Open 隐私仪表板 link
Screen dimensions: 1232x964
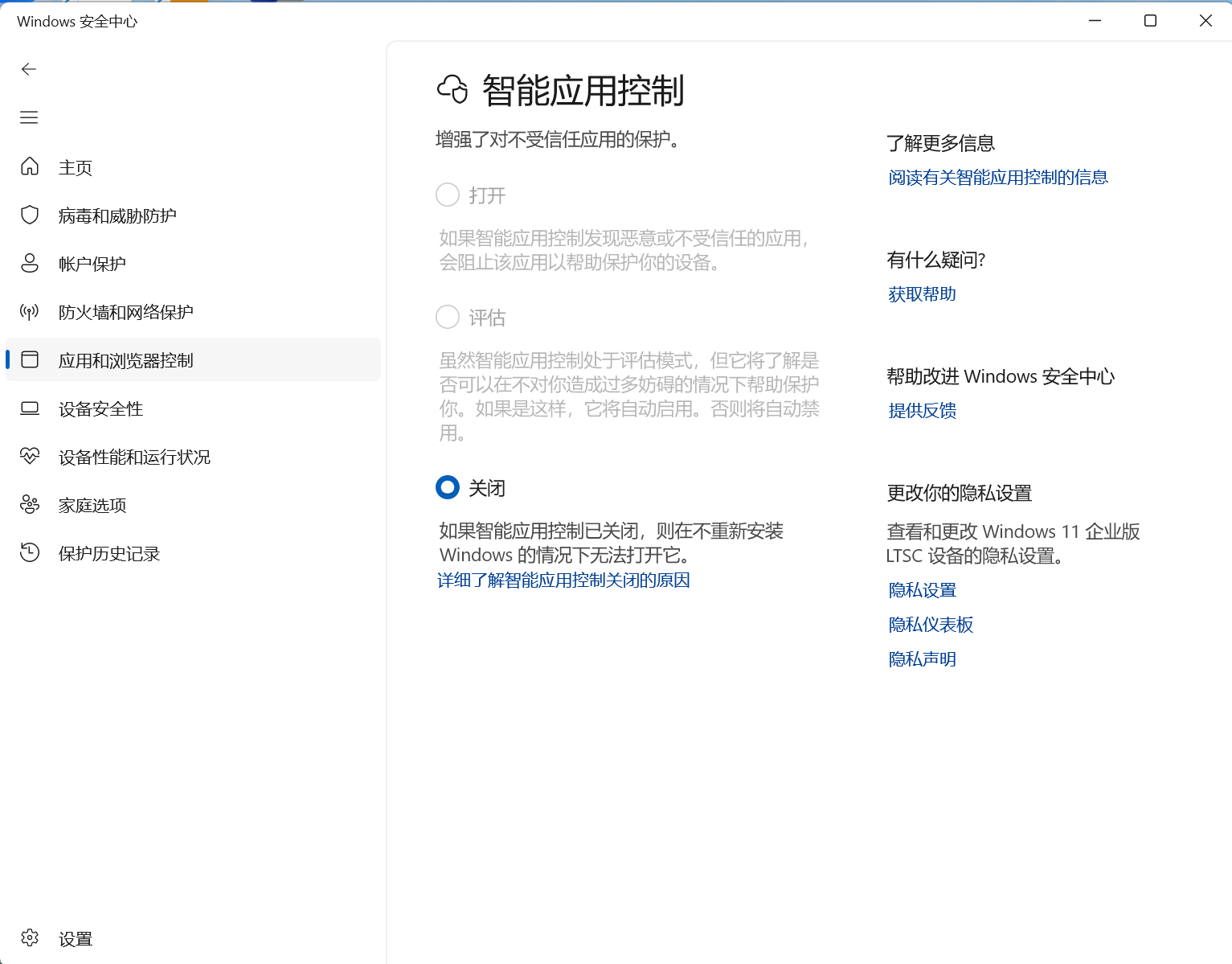click(930, 625)
